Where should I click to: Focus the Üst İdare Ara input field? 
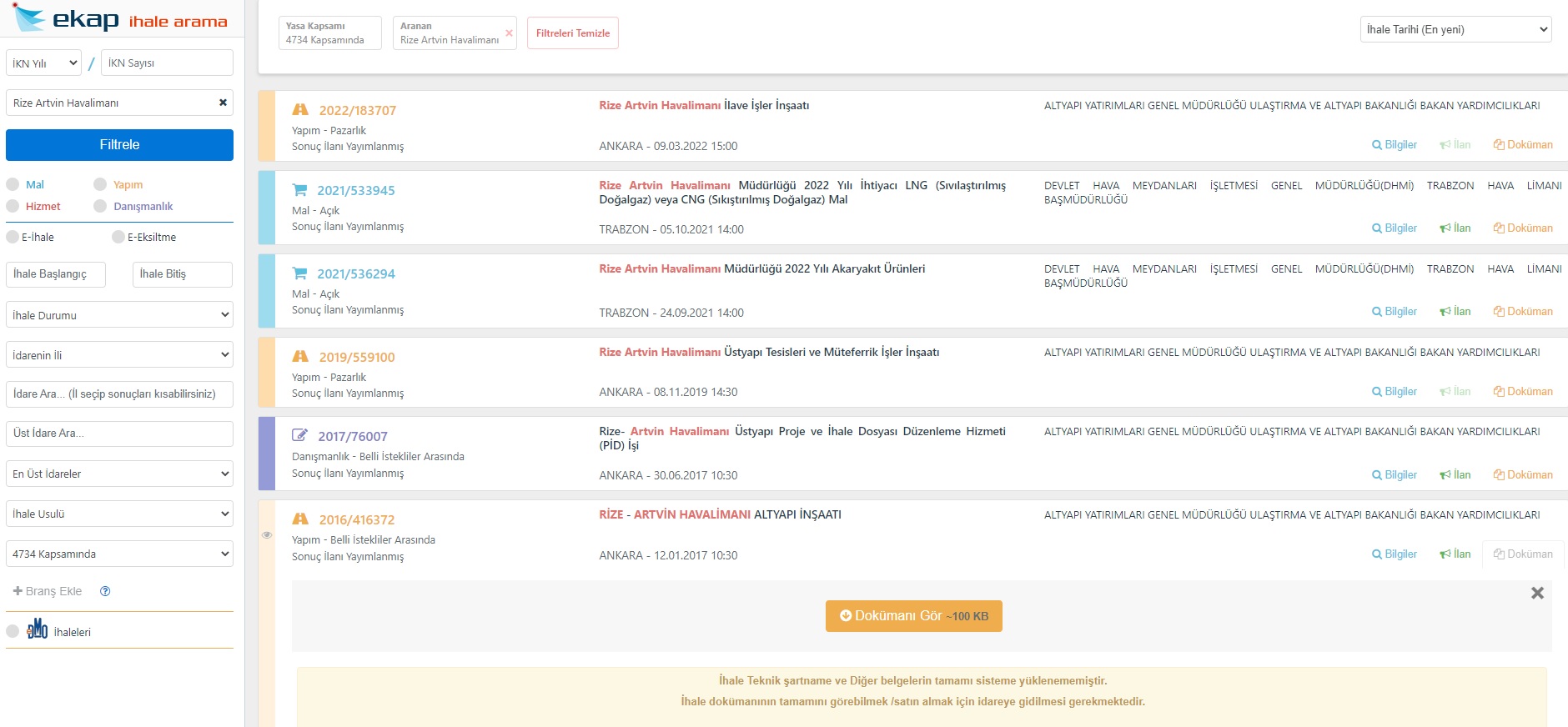coord(119,434)
